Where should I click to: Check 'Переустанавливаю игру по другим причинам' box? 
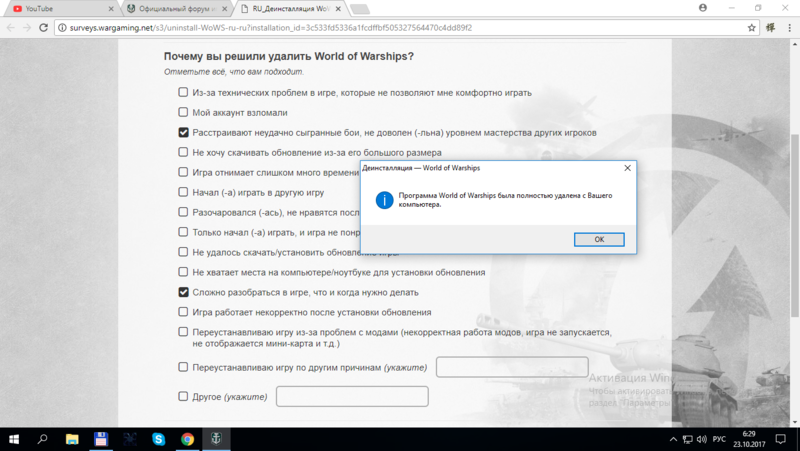tap(183, 367)
